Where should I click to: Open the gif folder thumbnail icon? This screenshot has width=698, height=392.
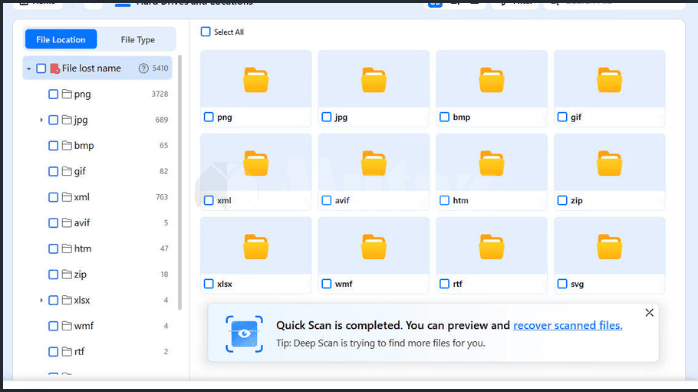(609, 80)
